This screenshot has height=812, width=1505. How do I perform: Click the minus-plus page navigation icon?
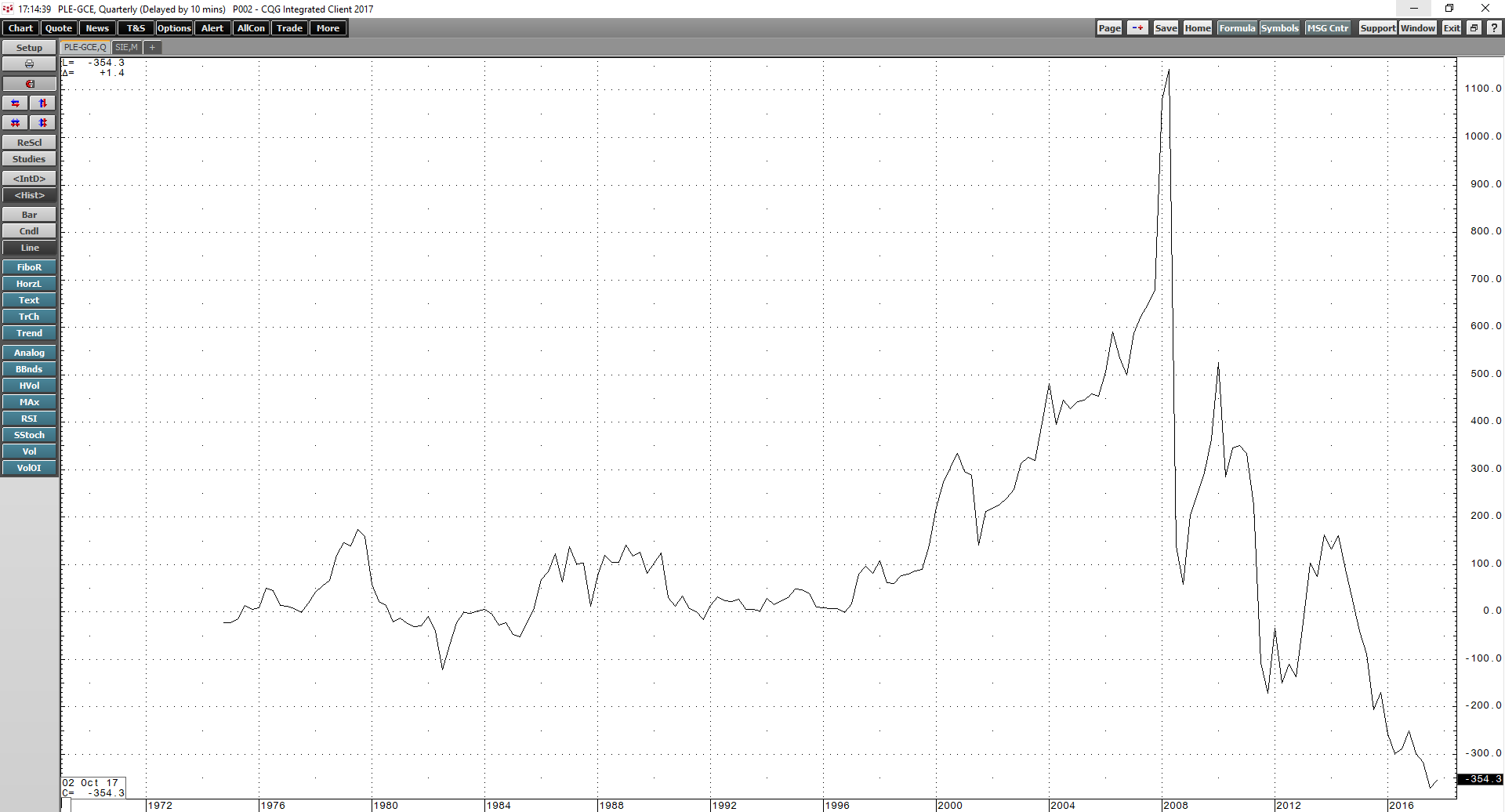click(1137, 28)
